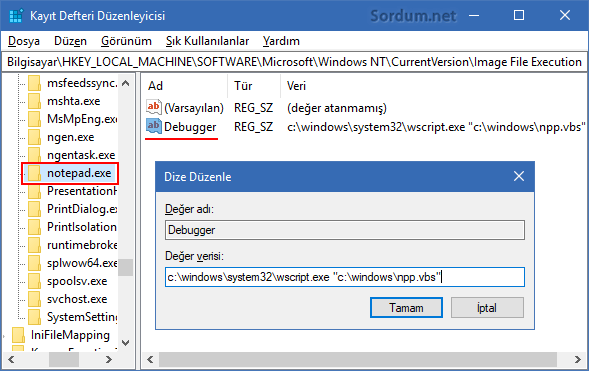Select the SystemSettings folder icon
This screenshot has height=371, width=589.
[x=34, y=317]
